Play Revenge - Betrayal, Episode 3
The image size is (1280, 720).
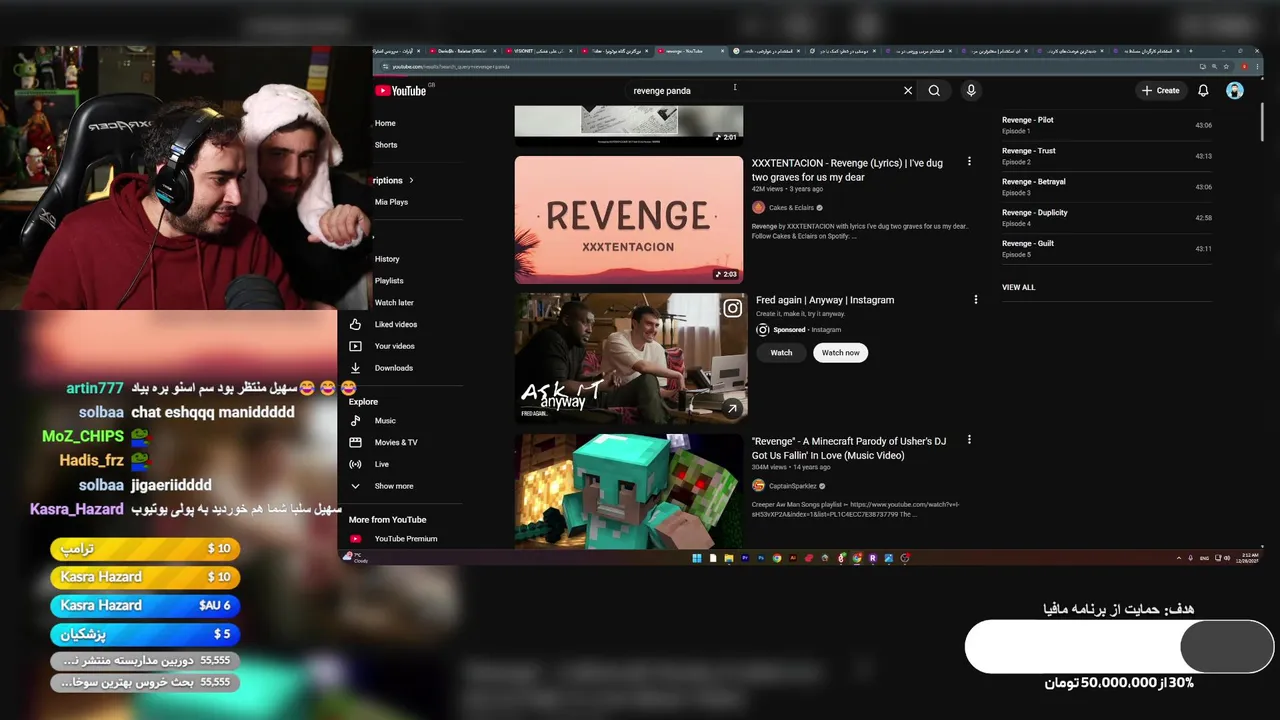1107,187
